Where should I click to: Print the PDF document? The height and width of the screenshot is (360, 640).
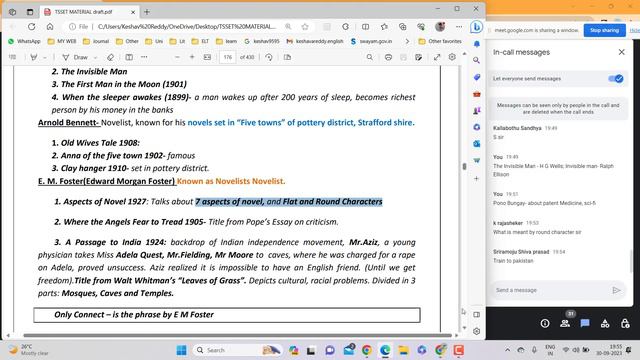[x=388, y=57]
